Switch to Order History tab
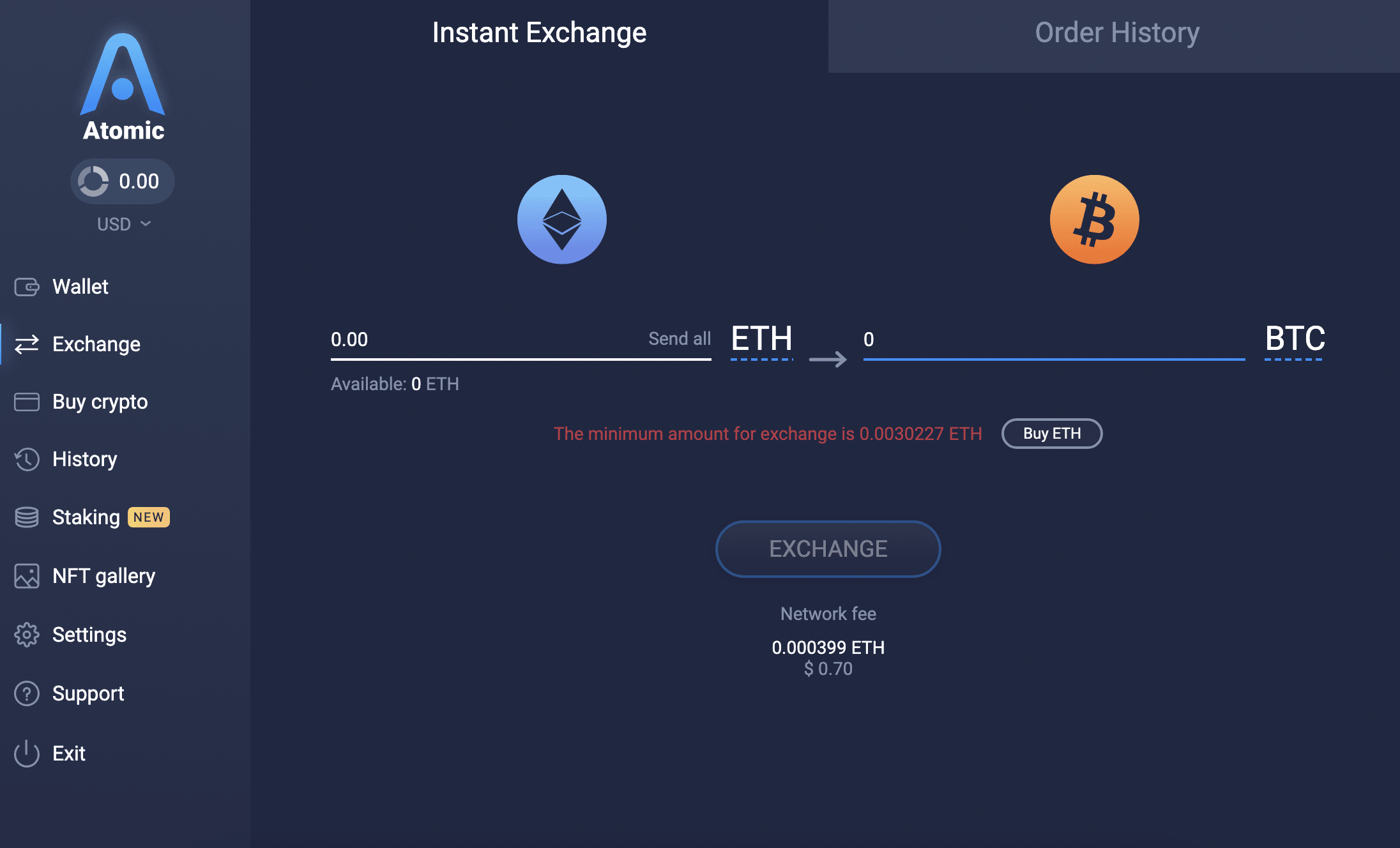 point(1116,33)
